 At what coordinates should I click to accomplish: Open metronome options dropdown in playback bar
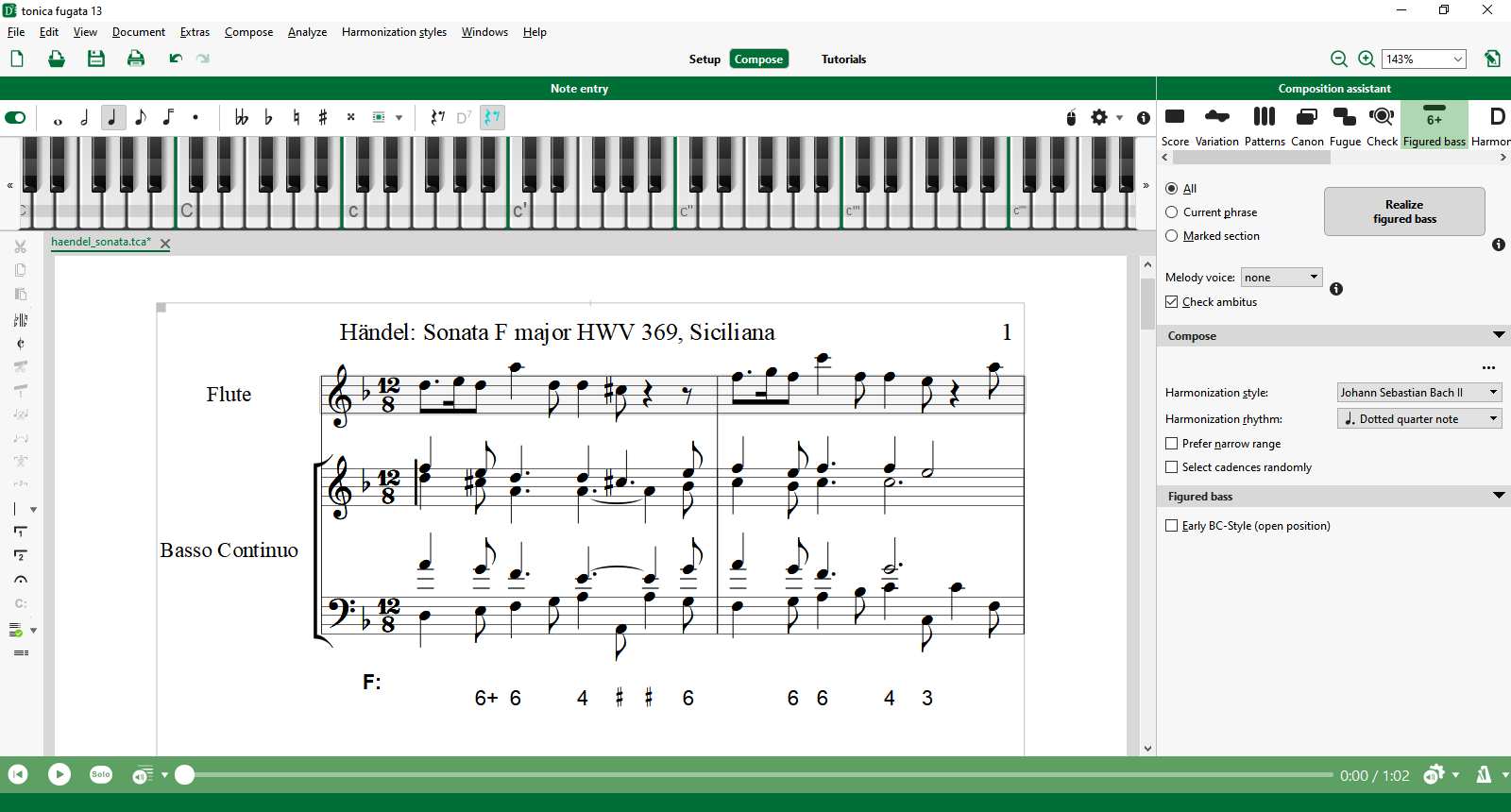1505,774
